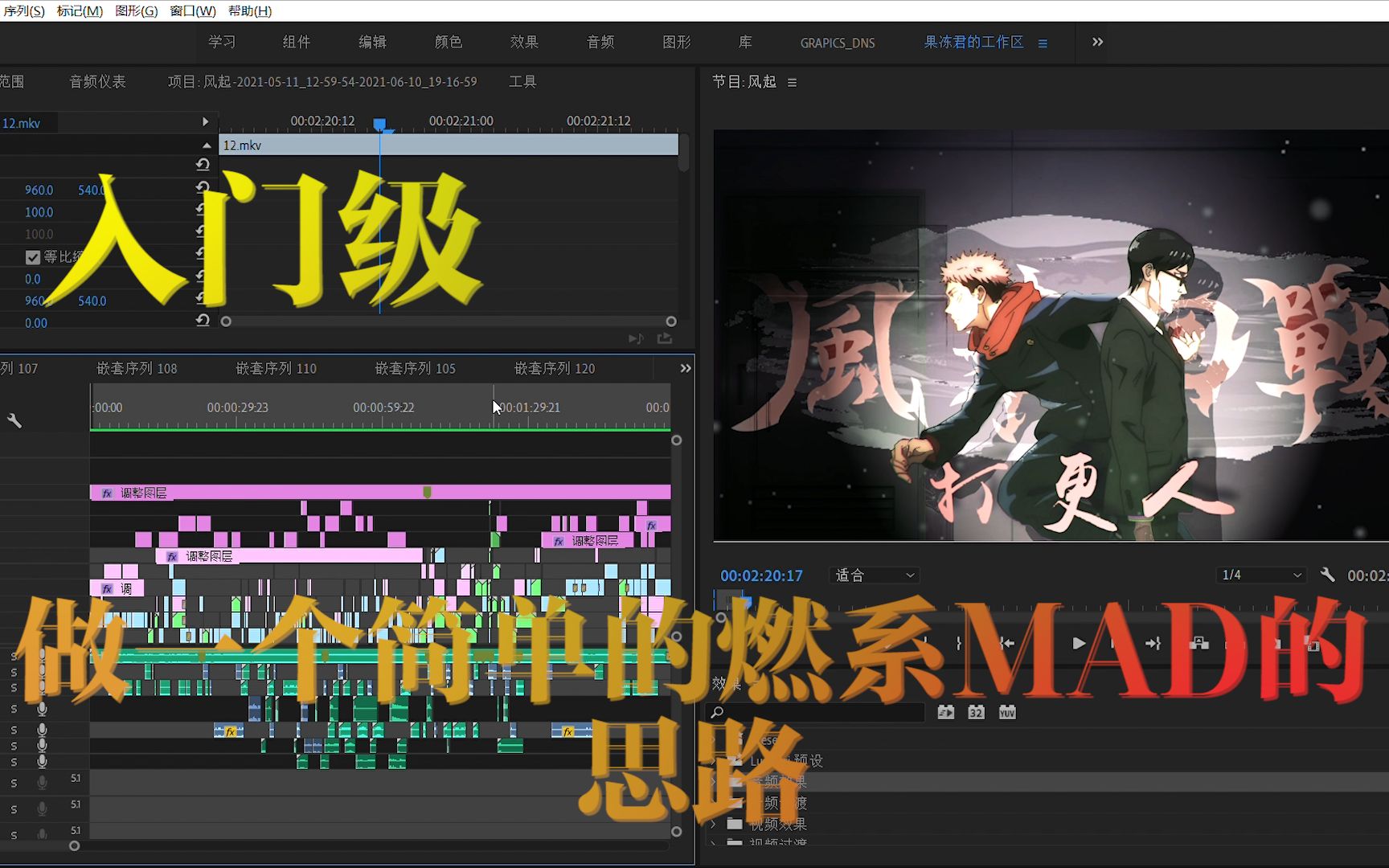Switch to the 嵌套序列 120 timeline tab
This screenshot has width=1389, height=868.
tap(555, 368)
